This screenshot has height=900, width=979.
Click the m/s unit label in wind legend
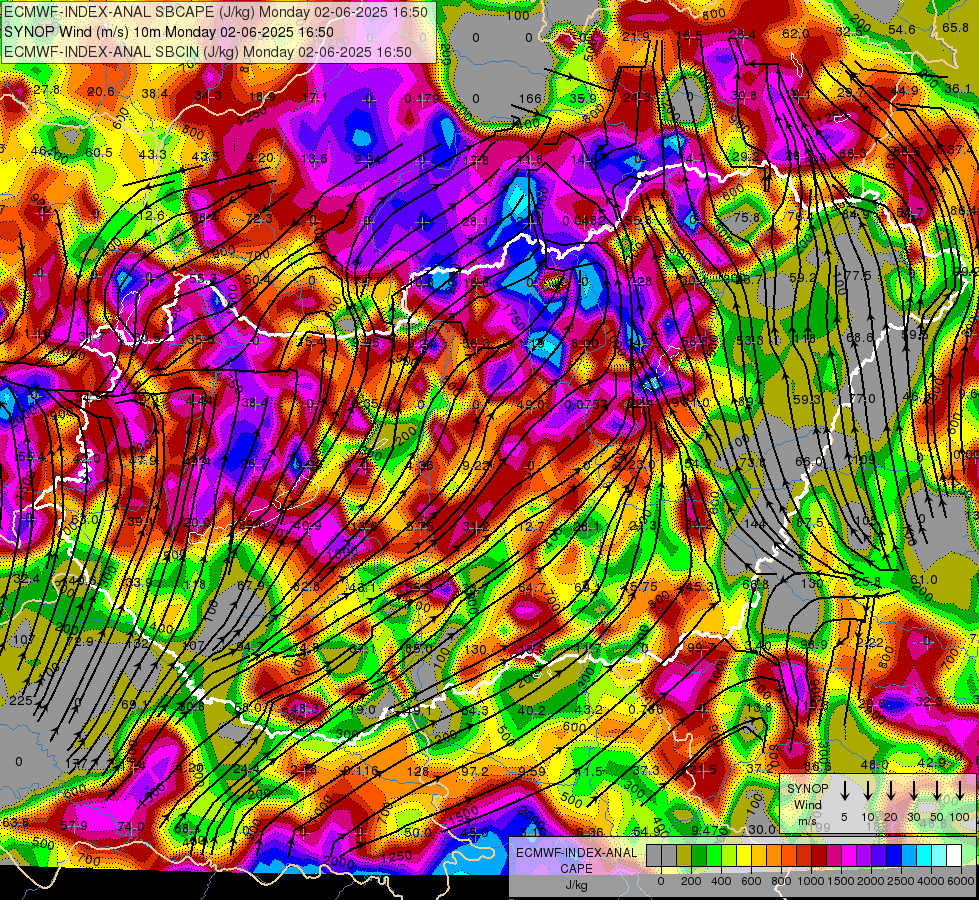click(x=807, y=821)
